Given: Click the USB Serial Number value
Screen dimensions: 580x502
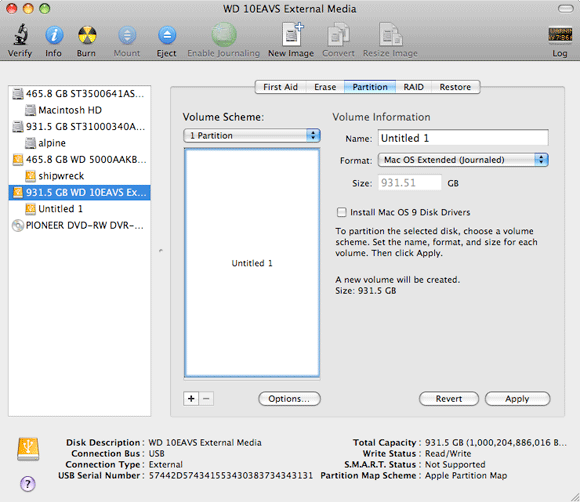Looking at the screenshot, I should click(231, 475).
